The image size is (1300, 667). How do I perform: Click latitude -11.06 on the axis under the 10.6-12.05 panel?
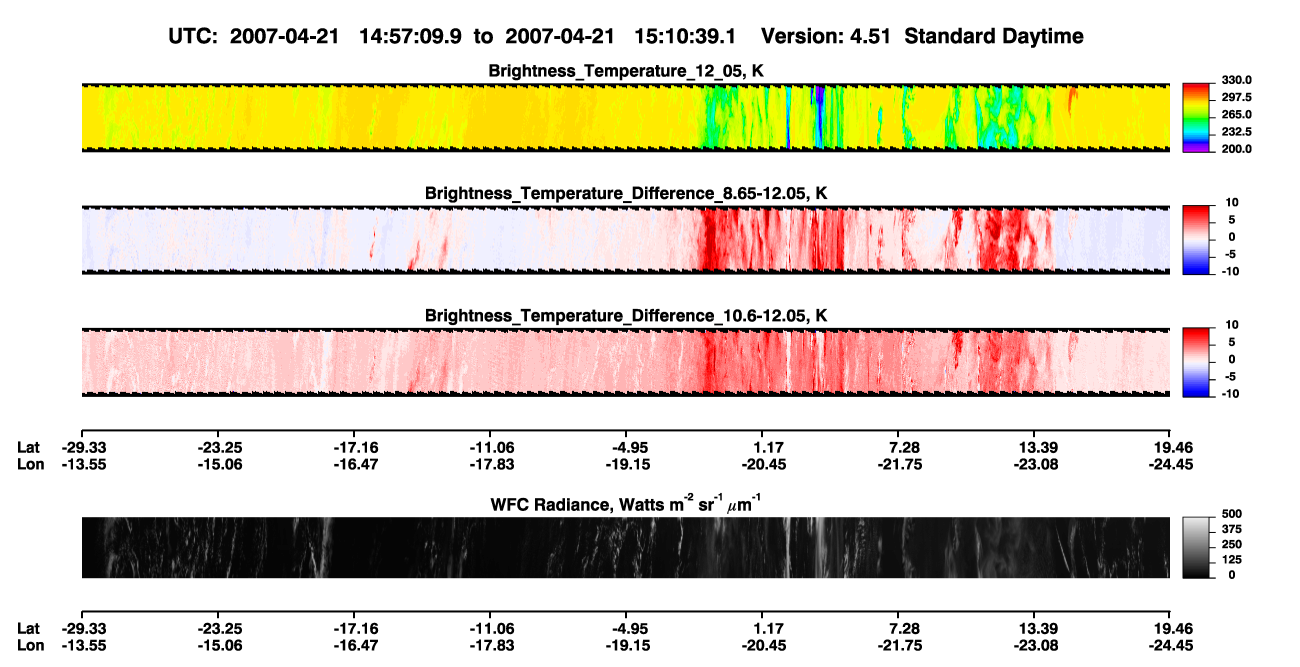coord(490,447)
